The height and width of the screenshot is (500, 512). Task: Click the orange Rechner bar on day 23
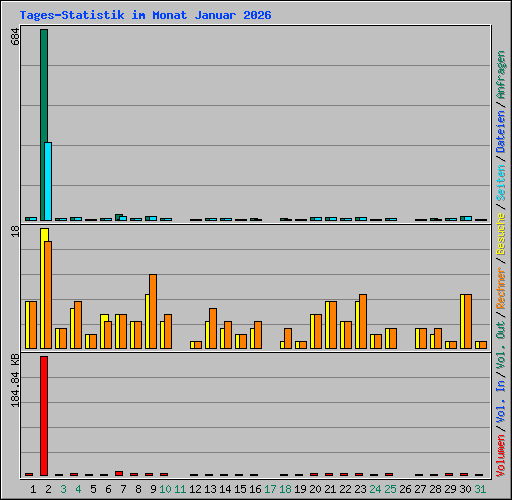click(363, 322)
